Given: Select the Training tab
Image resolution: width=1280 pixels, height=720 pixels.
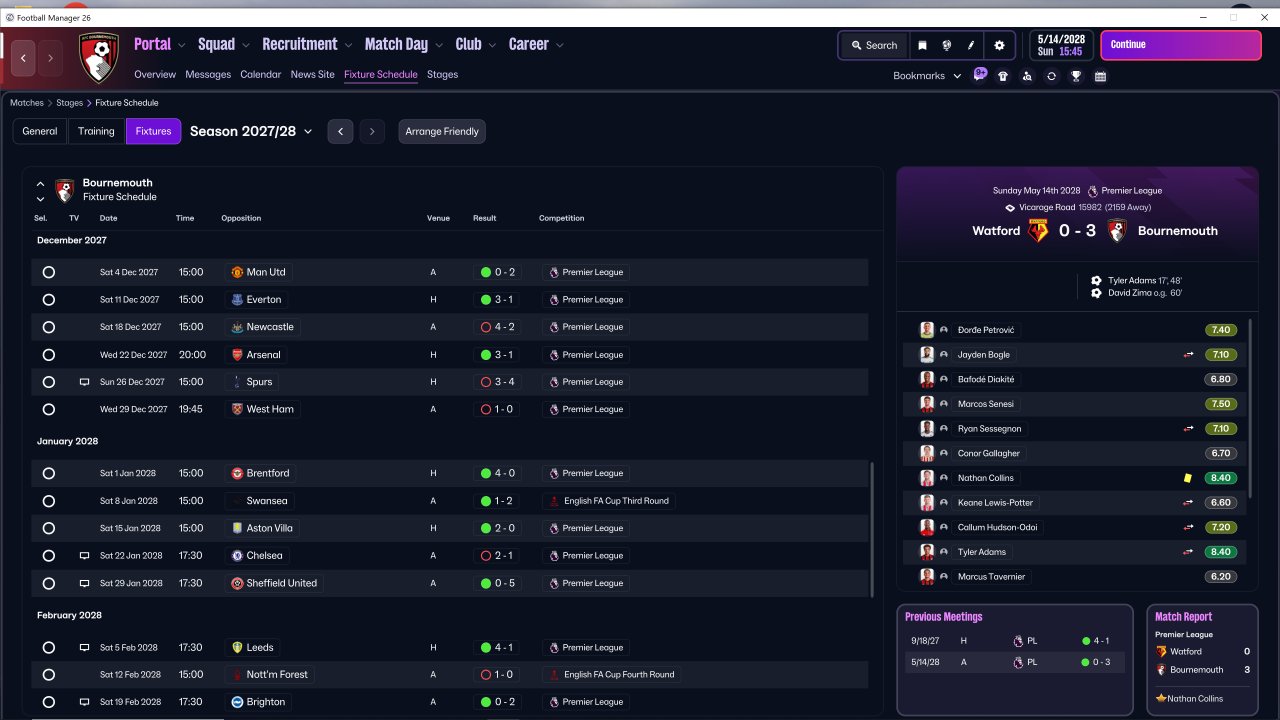Looking at the screenshot, I should (x=96, y=131).
